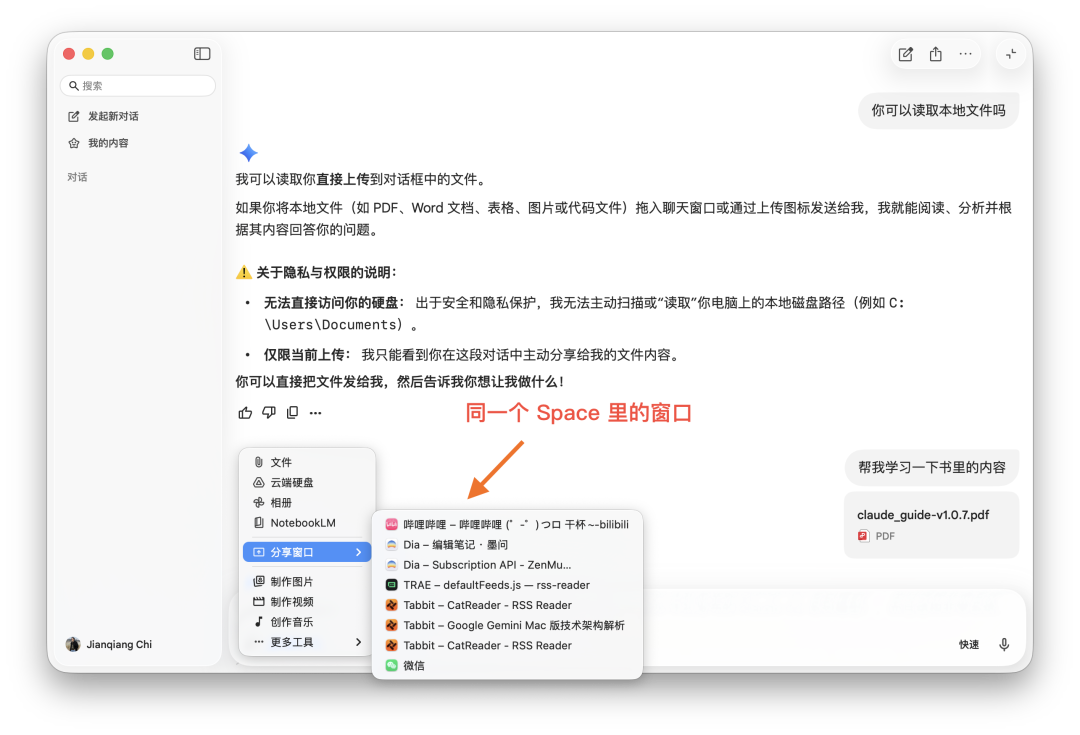Copy the response with the copy icon

[x=292, y=413]
